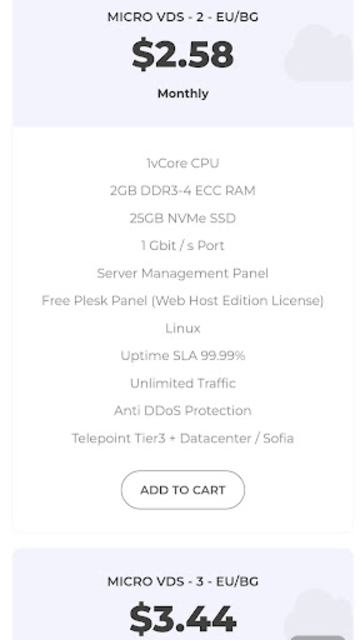This screenshot has height=640, width=360.
Task: Click the $3.44 price text
Action: [182, 618]
